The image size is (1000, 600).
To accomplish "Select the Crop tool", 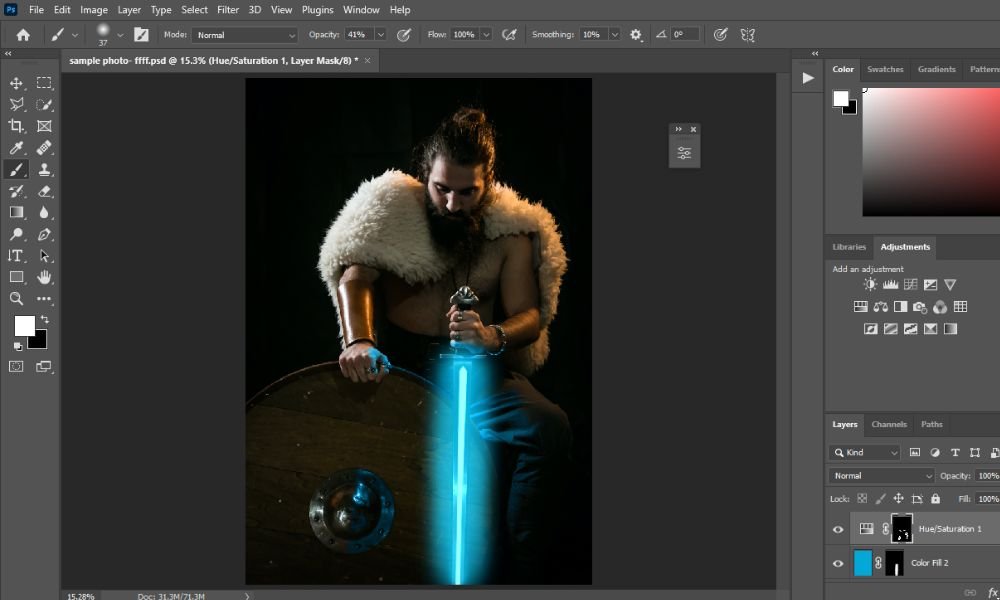I will coord(17,126).
